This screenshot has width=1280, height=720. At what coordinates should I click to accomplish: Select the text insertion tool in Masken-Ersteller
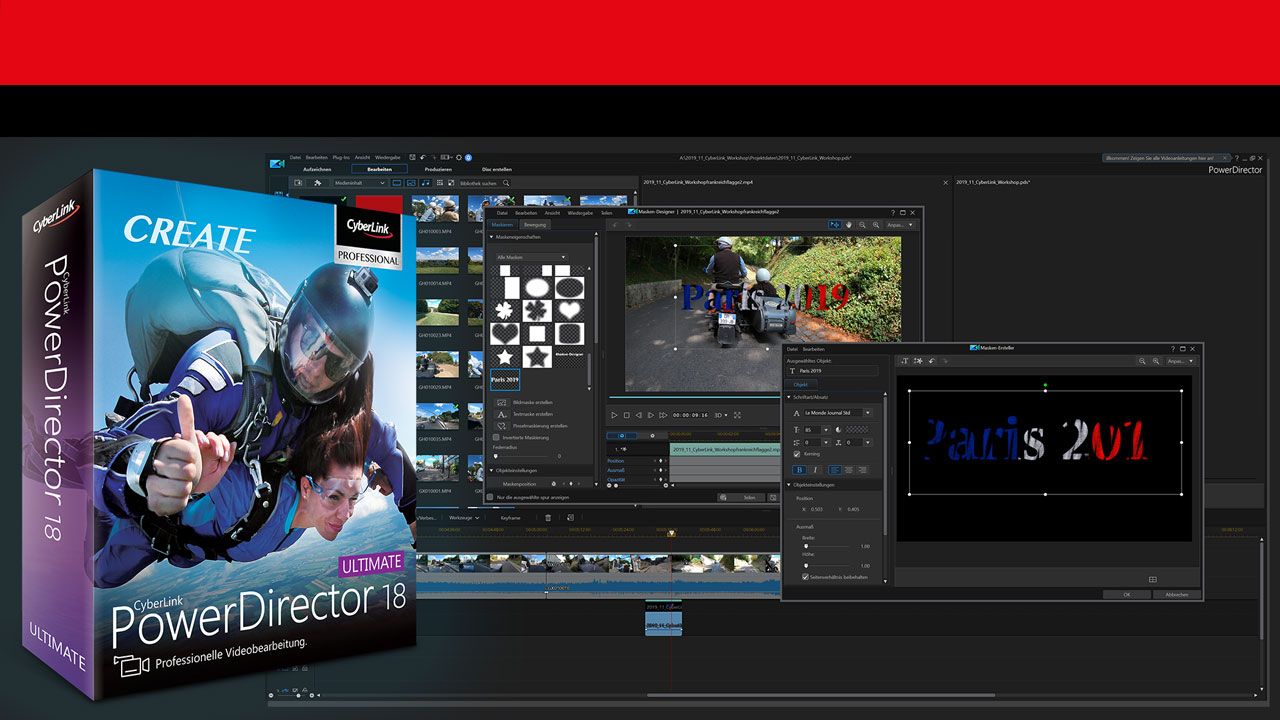point(905,361)
